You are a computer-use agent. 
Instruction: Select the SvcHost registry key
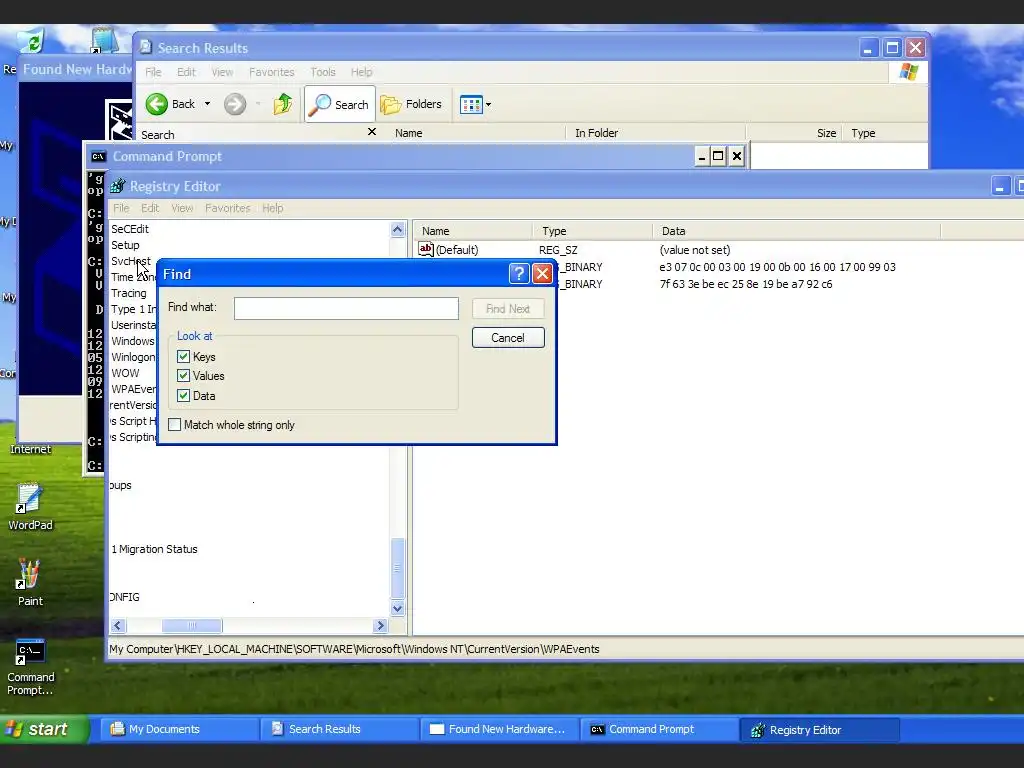(x=131, y=261)
